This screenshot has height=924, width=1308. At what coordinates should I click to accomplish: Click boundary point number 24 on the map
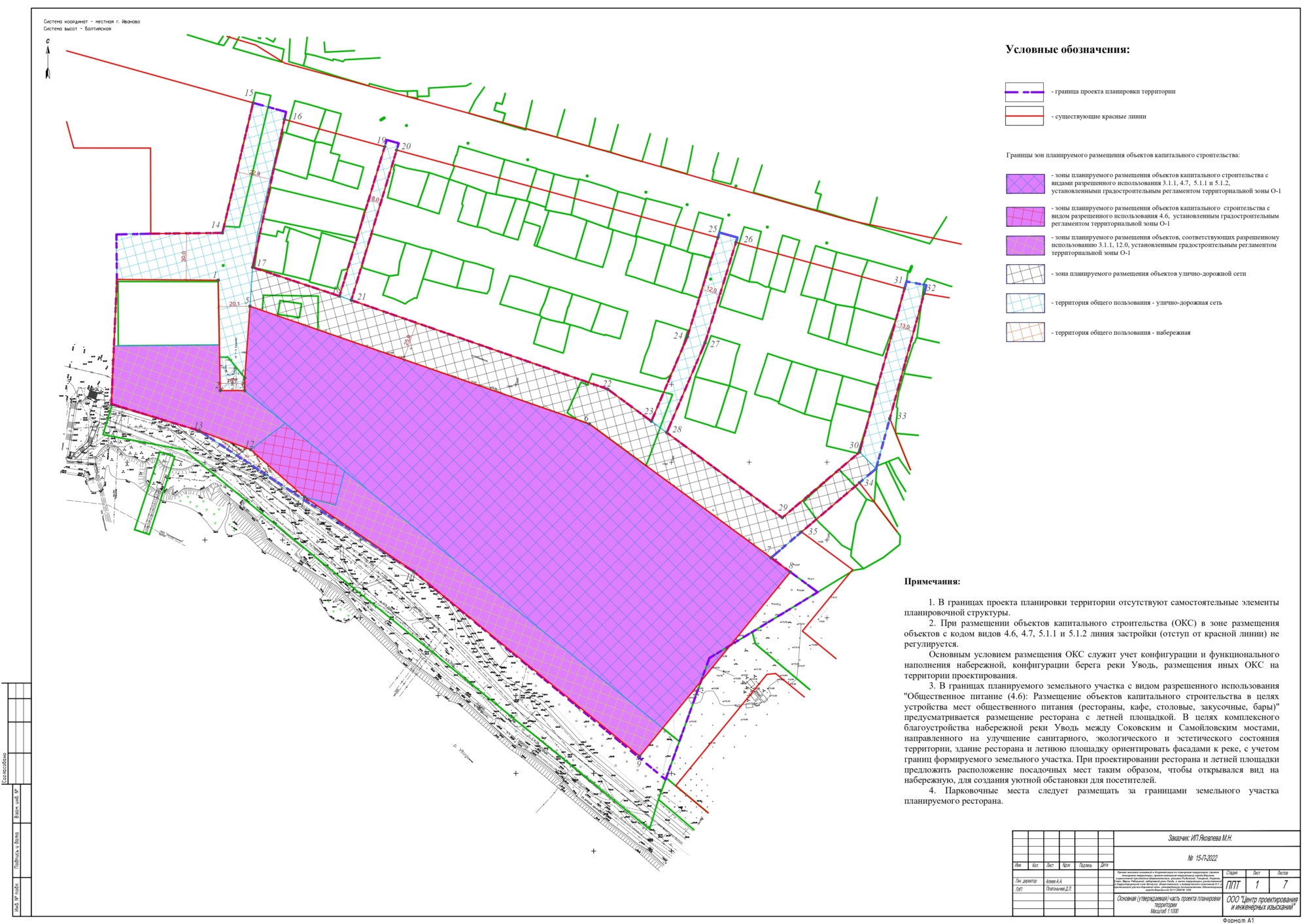678,336
